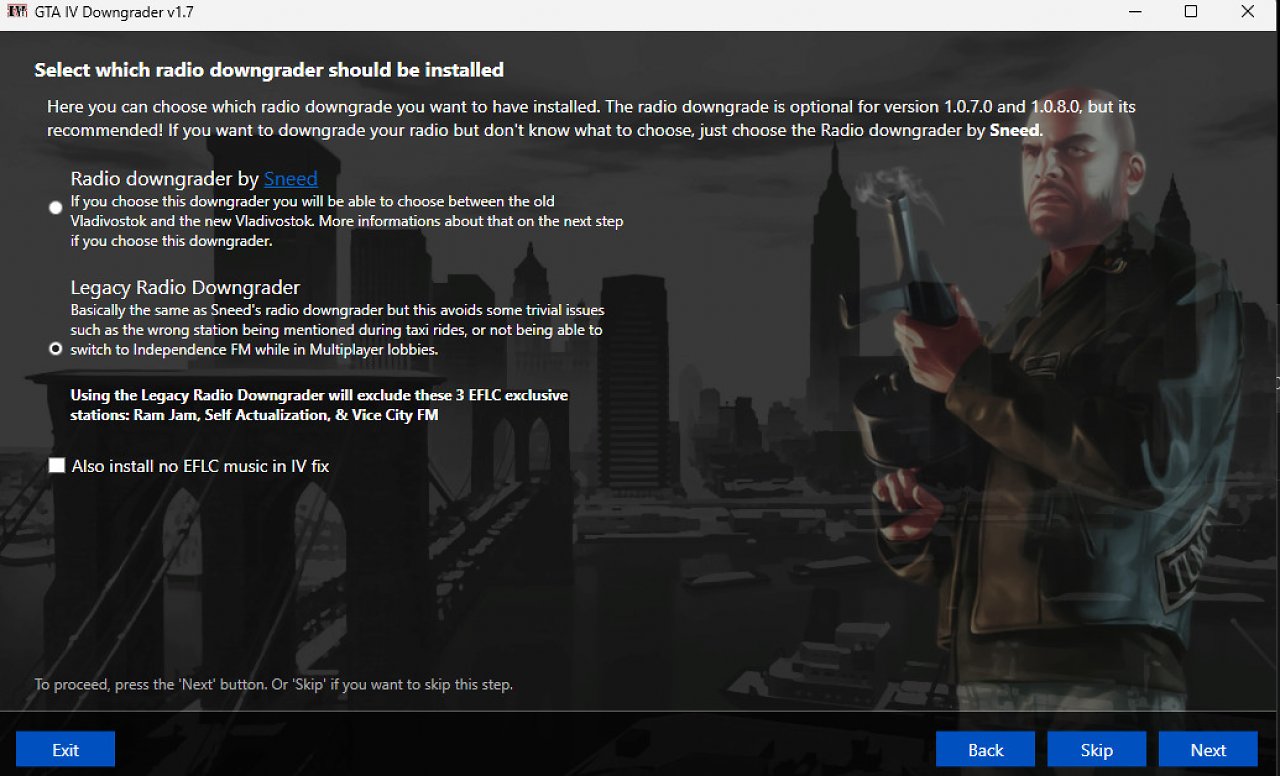
Task: Select the Radio downgrader by Sneed option
Action: click(56, 207)
